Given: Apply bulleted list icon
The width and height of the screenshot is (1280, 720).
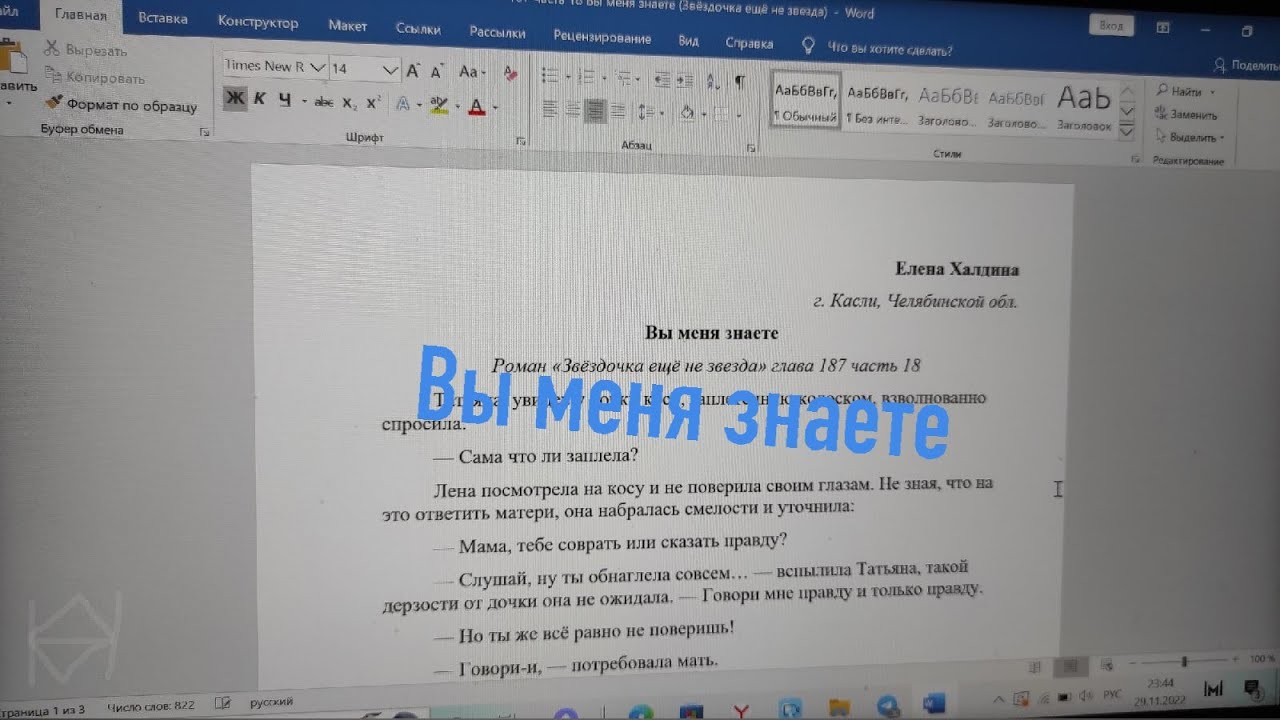Looking at the screenshot, I should point(549,76).
